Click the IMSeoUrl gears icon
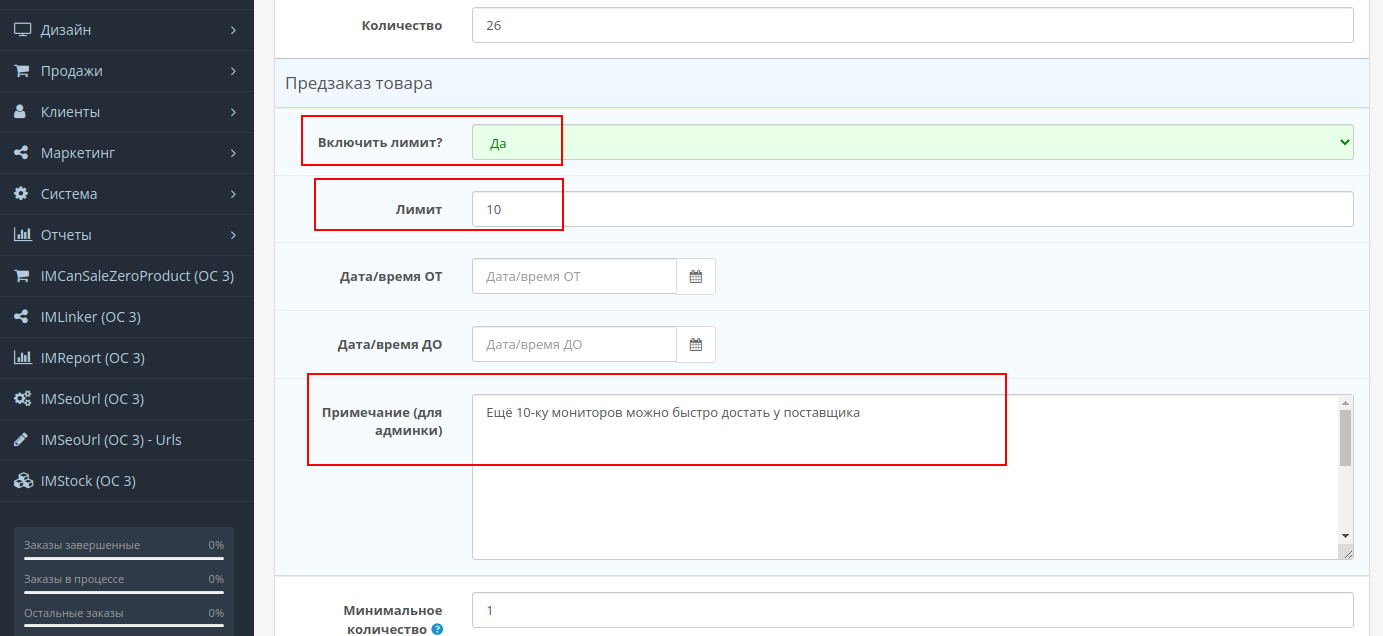Viewport: 1383px width, 636px height. tap(22, 399)
